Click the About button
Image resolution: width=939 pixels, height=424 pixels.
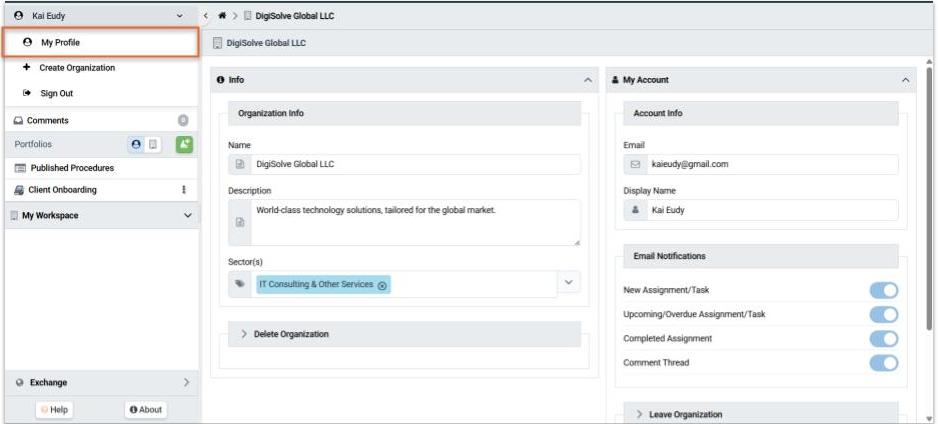(x=146, y=409)
